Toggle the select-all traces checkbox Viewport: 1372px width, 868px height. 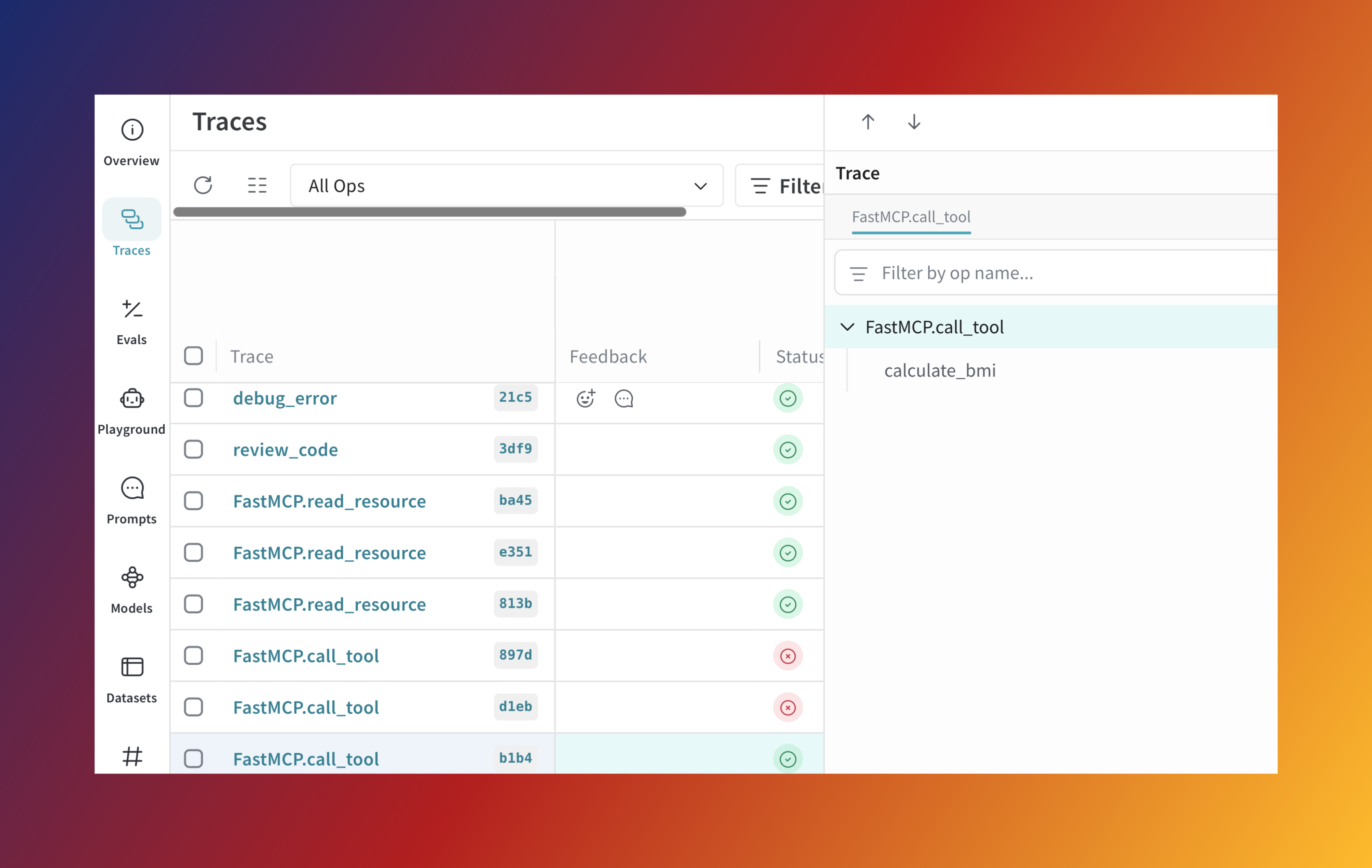tap(193, 356)
